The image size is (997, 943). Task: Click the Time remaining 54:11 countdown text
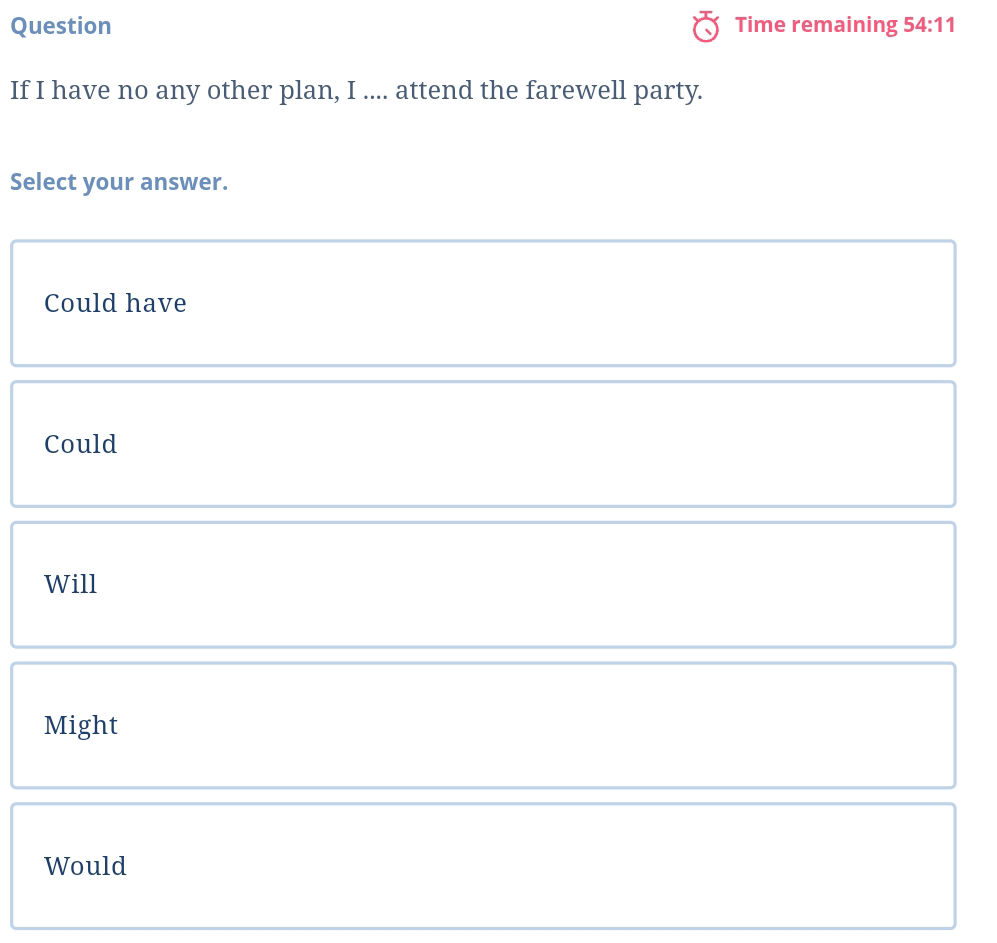[x=844, y=25]
